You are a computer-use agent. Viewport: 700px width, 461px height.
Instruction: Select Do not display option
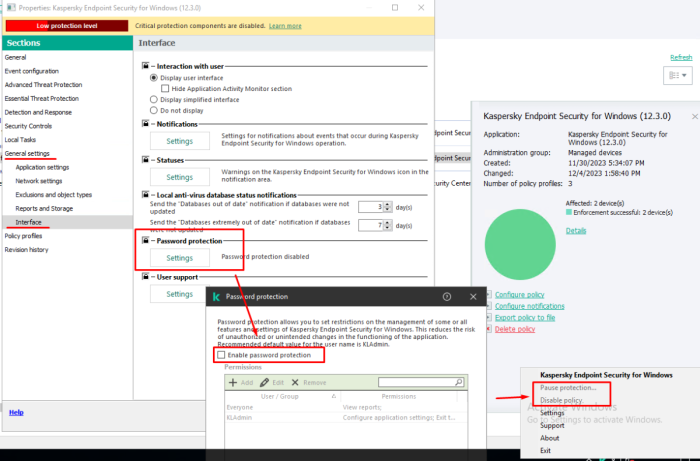point(154,110)
